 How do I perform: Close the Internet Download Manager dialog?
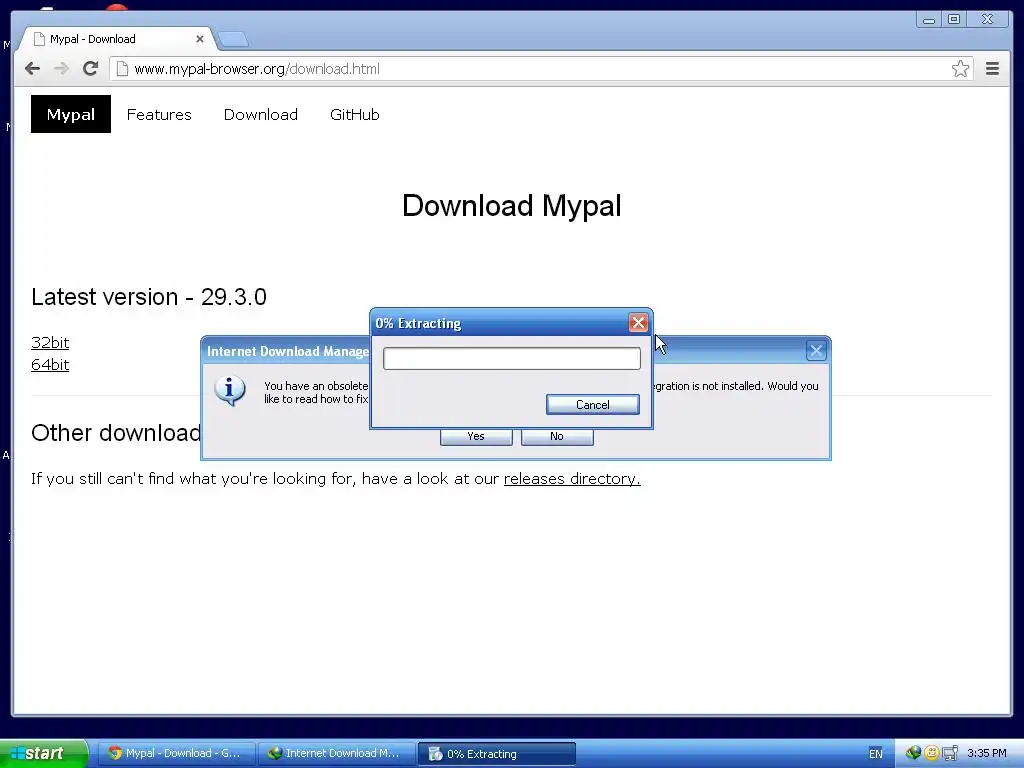[816, 351]
